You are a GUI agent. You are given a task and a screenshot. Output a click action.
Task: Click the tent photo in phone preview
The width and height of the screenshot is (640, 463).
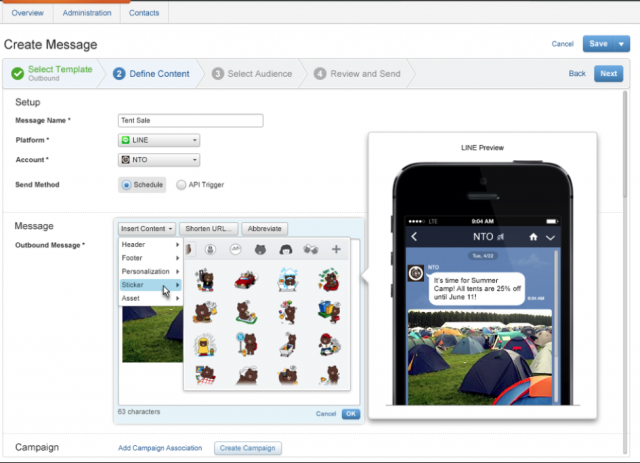point(480,357)
